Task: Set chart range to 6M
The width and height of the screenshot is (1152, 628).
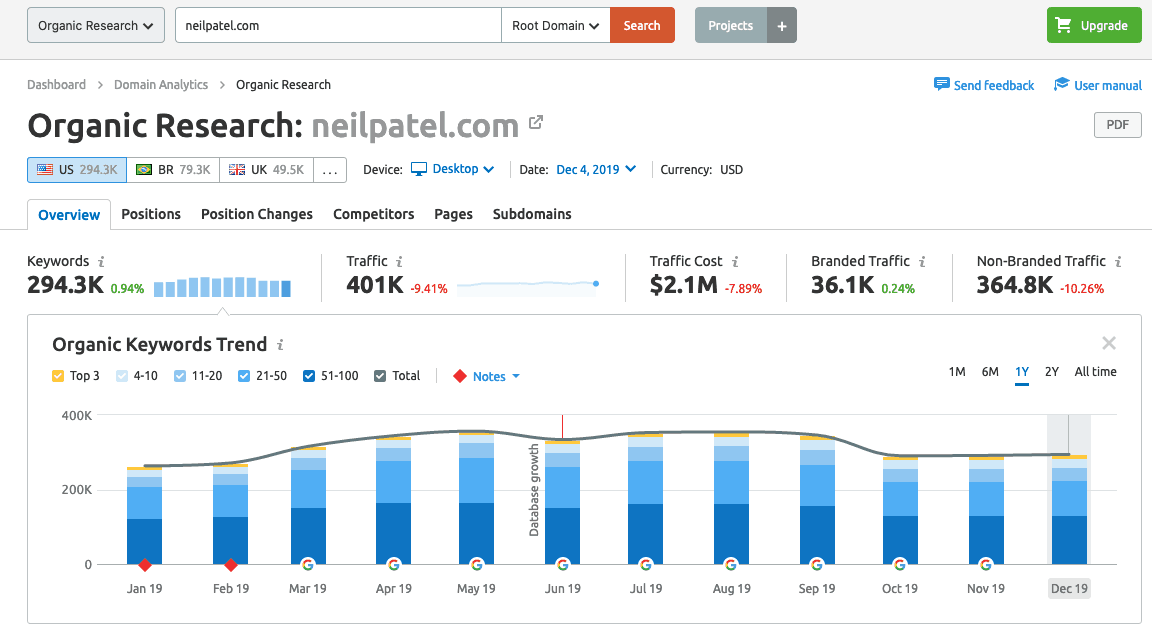Action: point(990,372)
